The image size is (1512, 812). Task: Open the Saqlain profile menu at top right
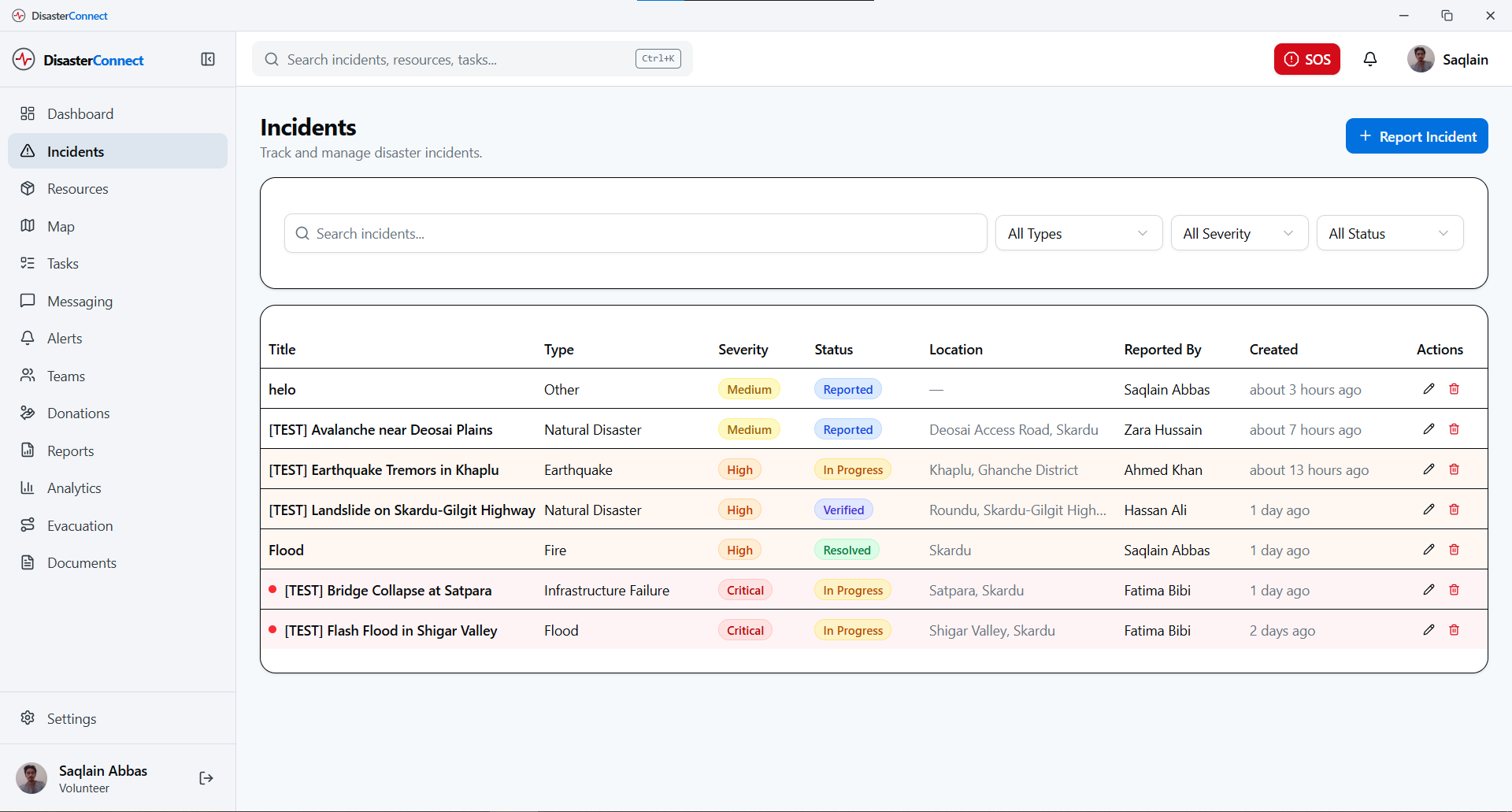(x=1447, y=60)
